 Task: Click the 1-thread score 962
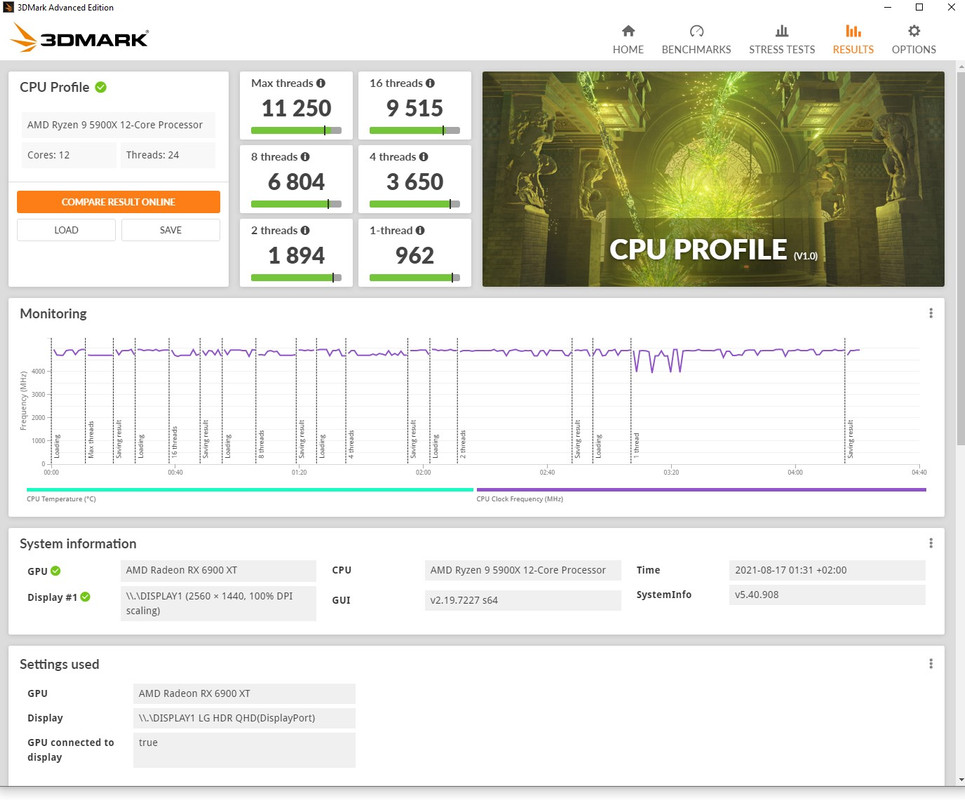(414, 255)
